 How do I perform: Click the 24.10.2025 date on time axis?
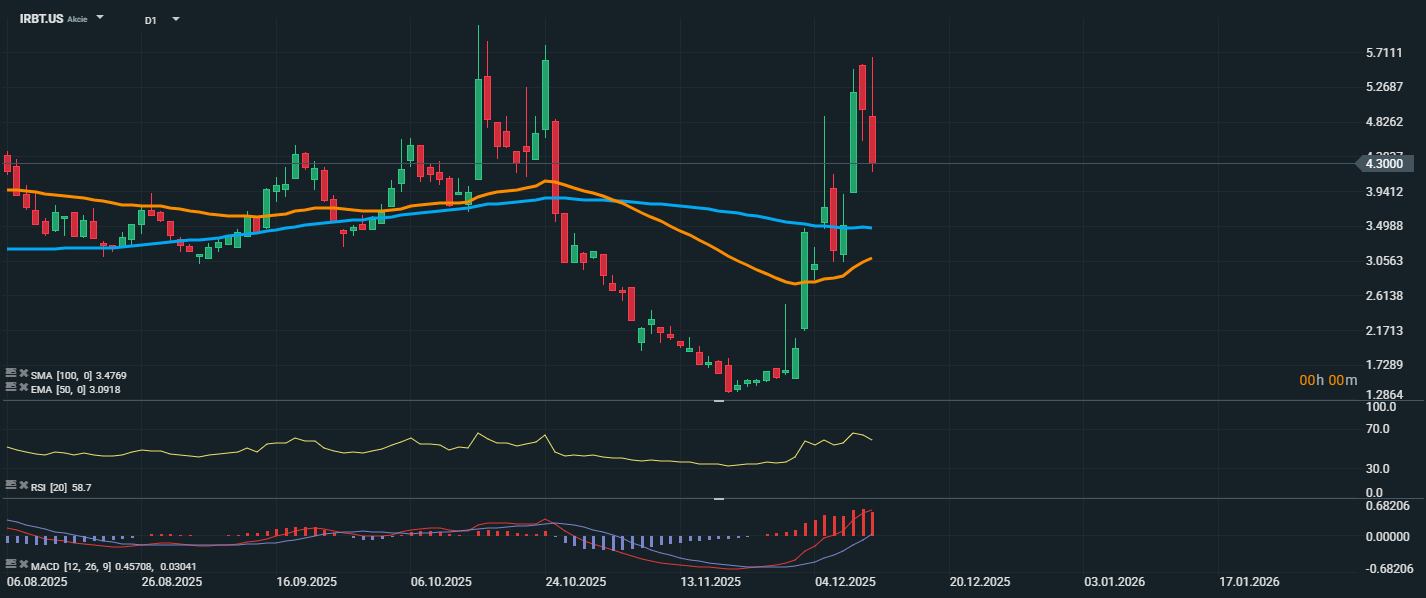(574, 582)
